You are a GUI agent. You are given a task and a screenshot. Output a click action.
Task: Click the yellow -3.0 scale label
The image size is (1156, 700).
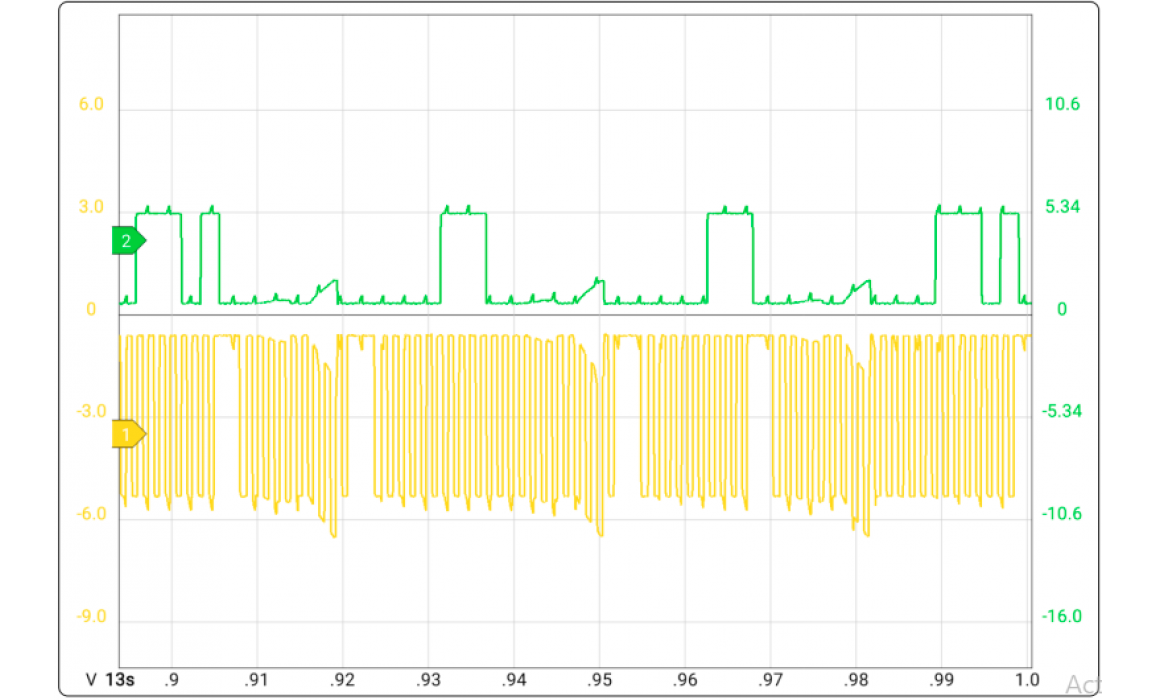pyautogui.click(x=91, y=412)
